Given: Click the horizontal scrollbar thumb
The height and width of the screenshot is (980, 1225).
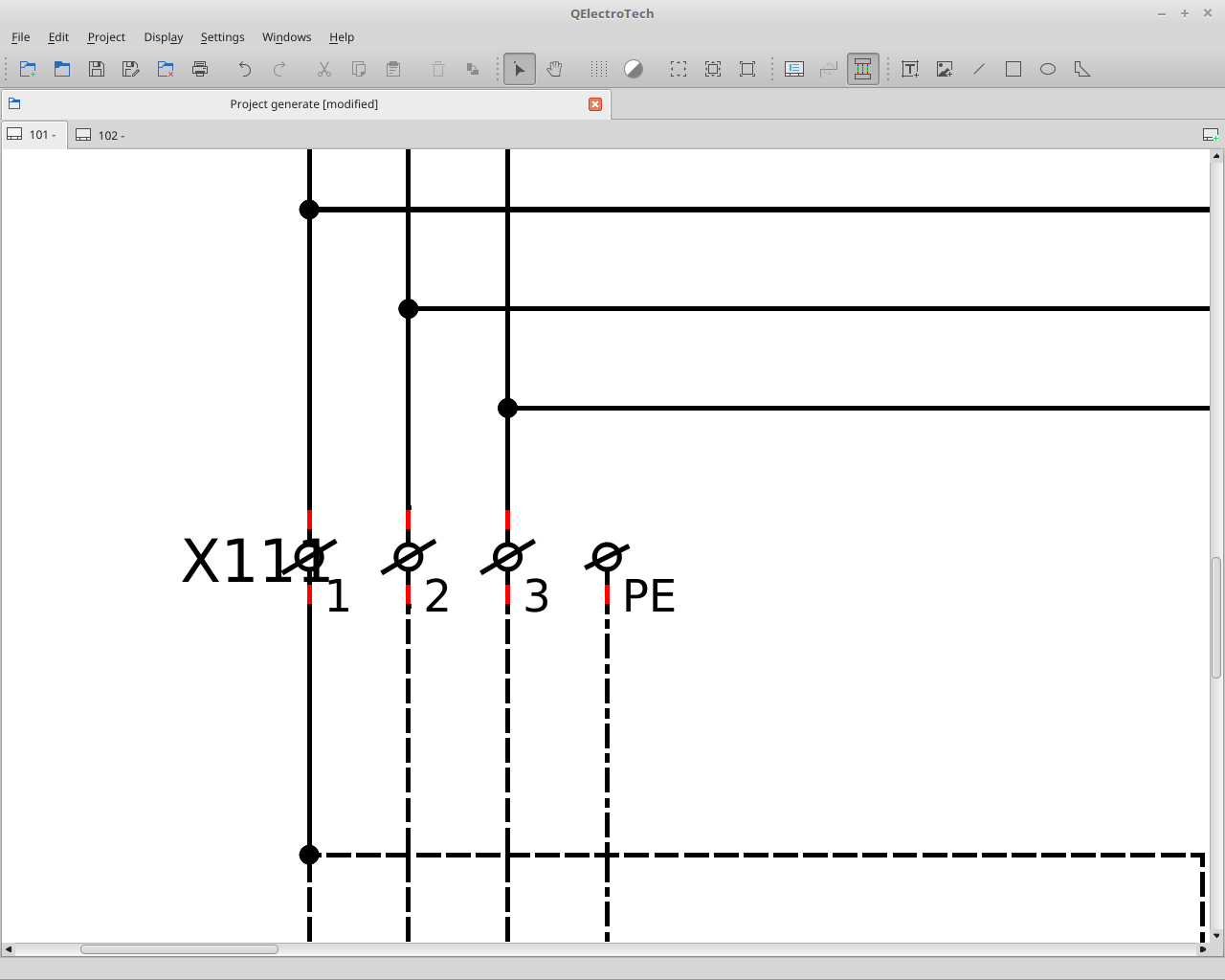Looking at the screenshot, I should 179,949.
